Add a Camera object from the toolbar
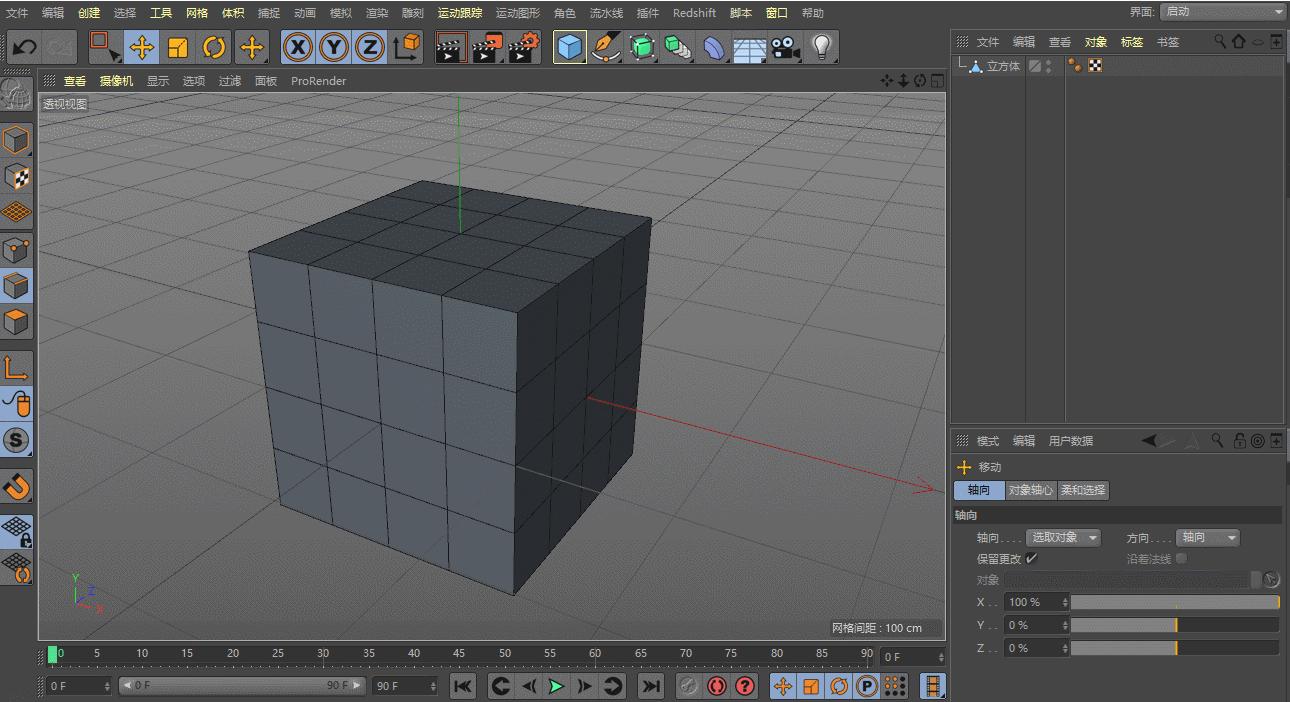The width and height of the screenshot is (1290, 702). coord(785,47)
